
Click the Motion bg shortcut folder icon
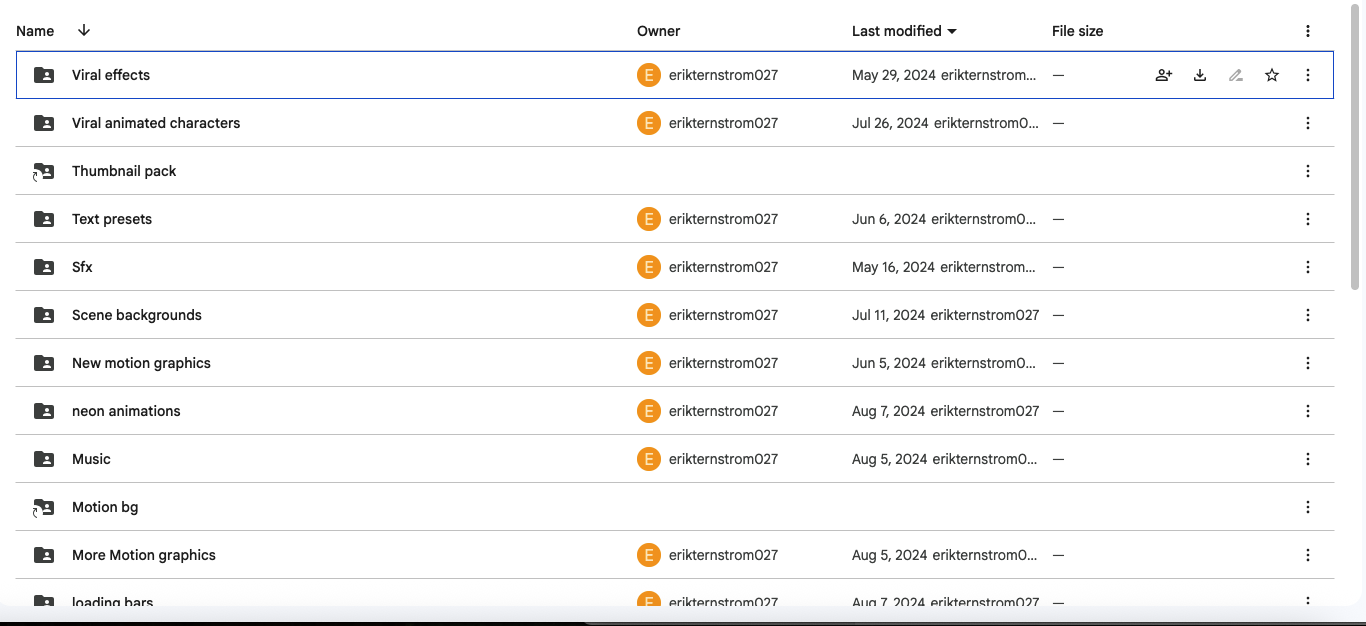(44, 507)
